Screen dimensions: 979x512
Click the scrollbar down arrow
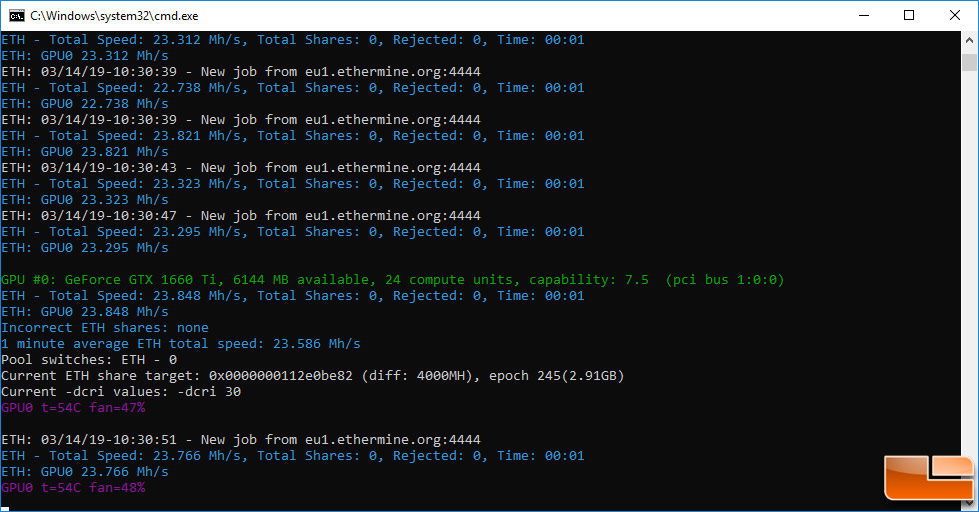(969, 503)
